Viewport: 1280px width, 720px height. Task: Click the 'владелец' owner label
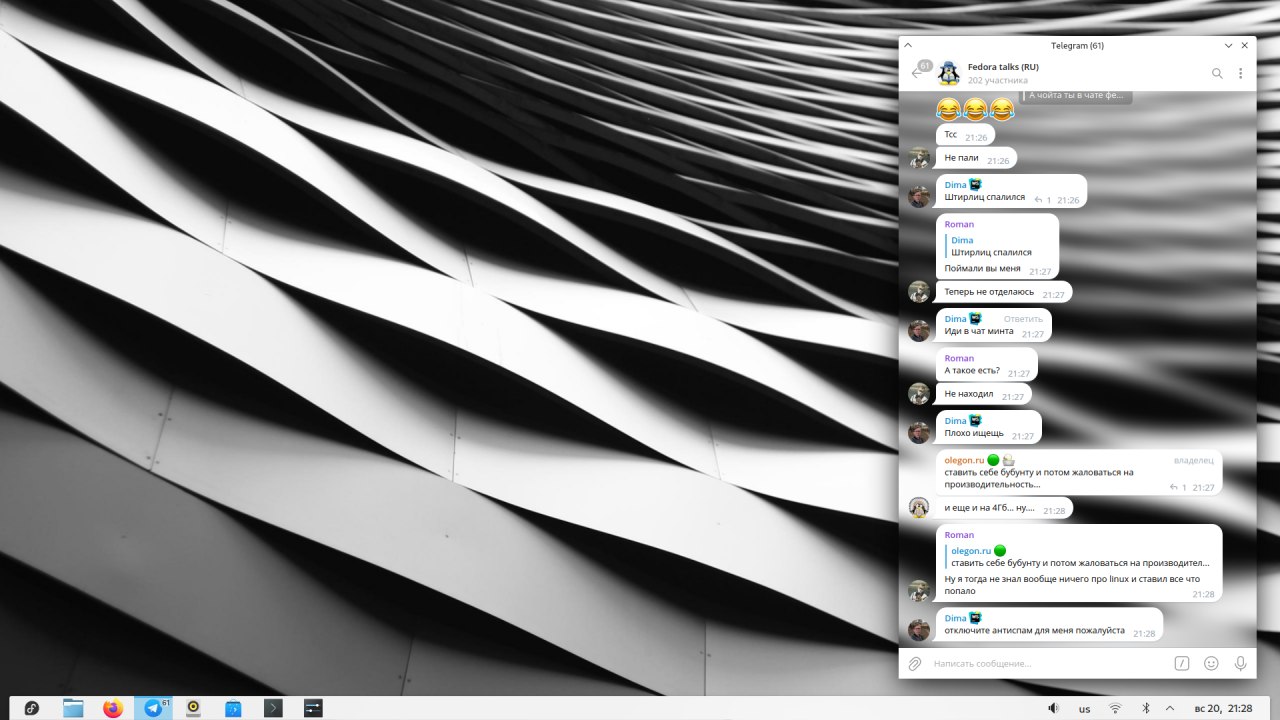(1193, 460)
